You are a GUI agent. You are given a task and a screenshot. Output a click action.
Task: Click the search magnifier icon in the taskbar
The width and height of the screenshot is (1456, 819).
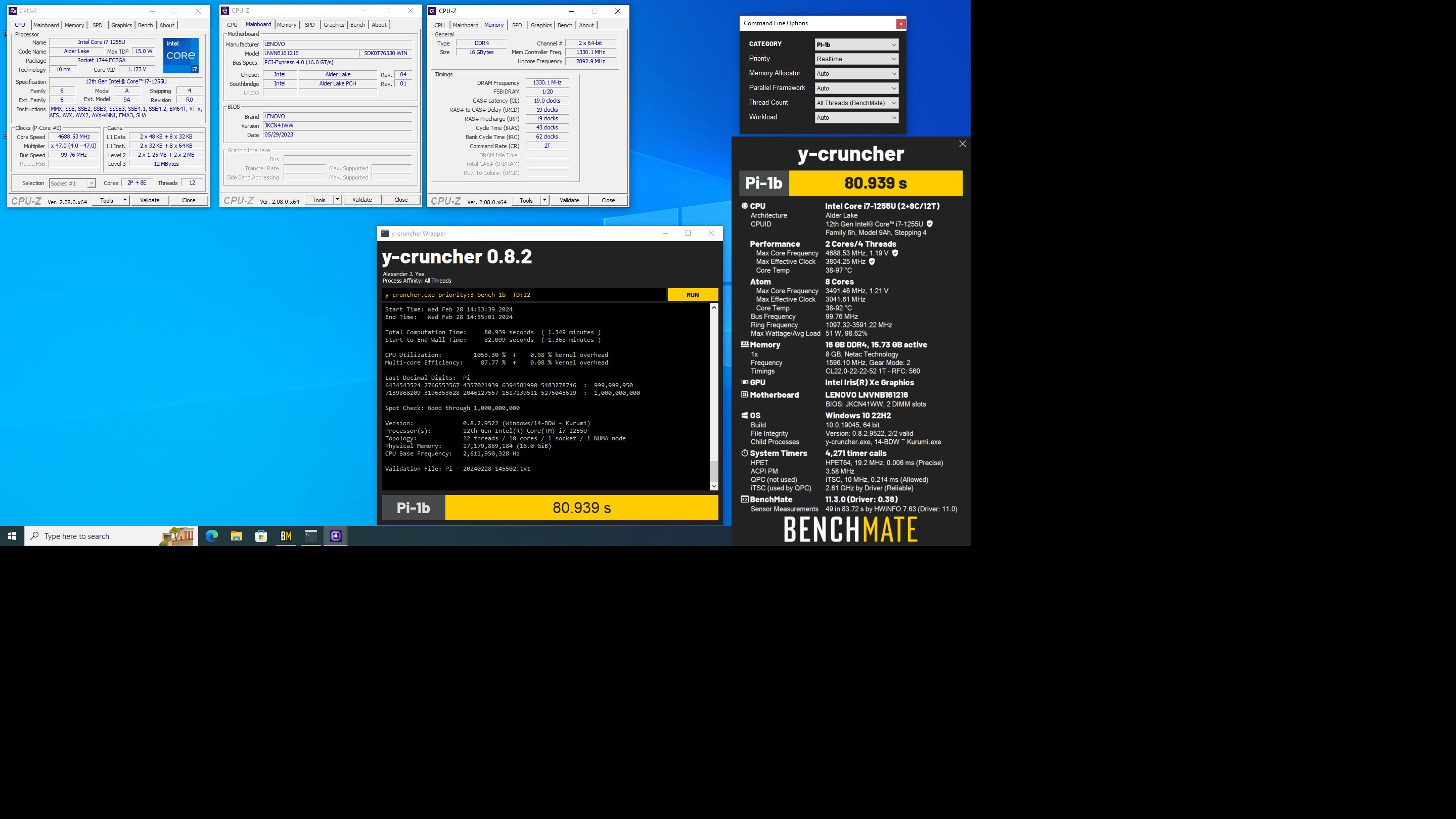pyautogui.click(x=35, y=536)
